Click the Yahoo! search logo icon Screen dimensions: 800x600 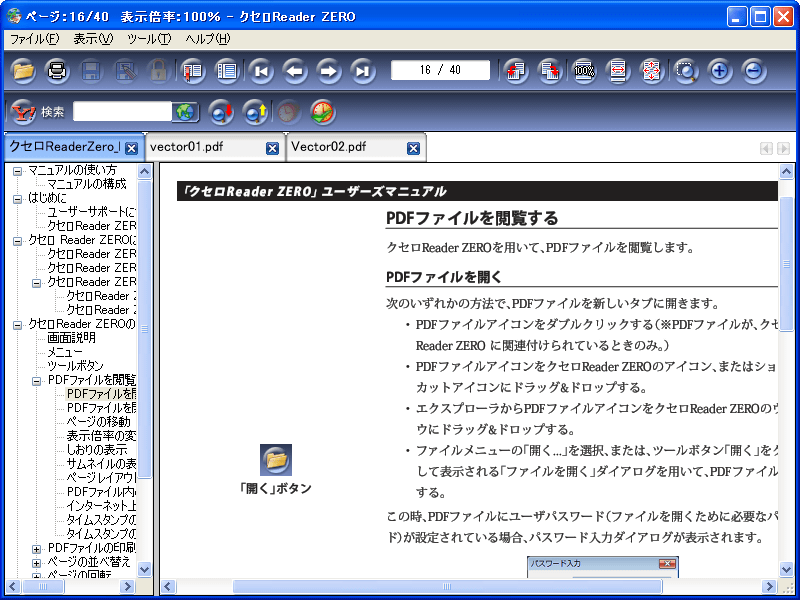click(x=23, y=112)
